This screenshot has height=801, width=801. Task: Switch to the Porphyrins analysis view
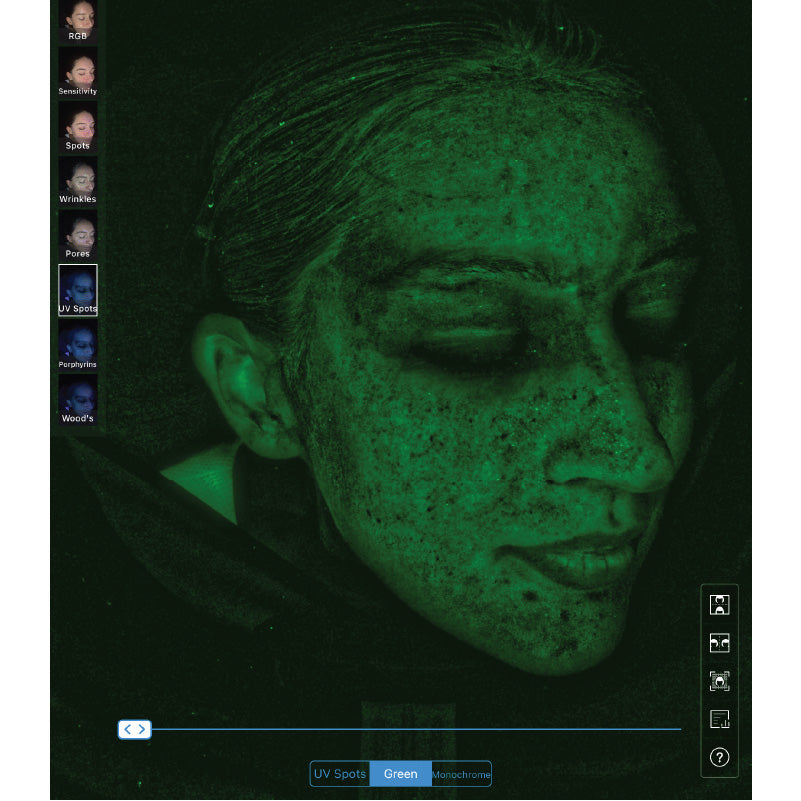coord(78,345)
